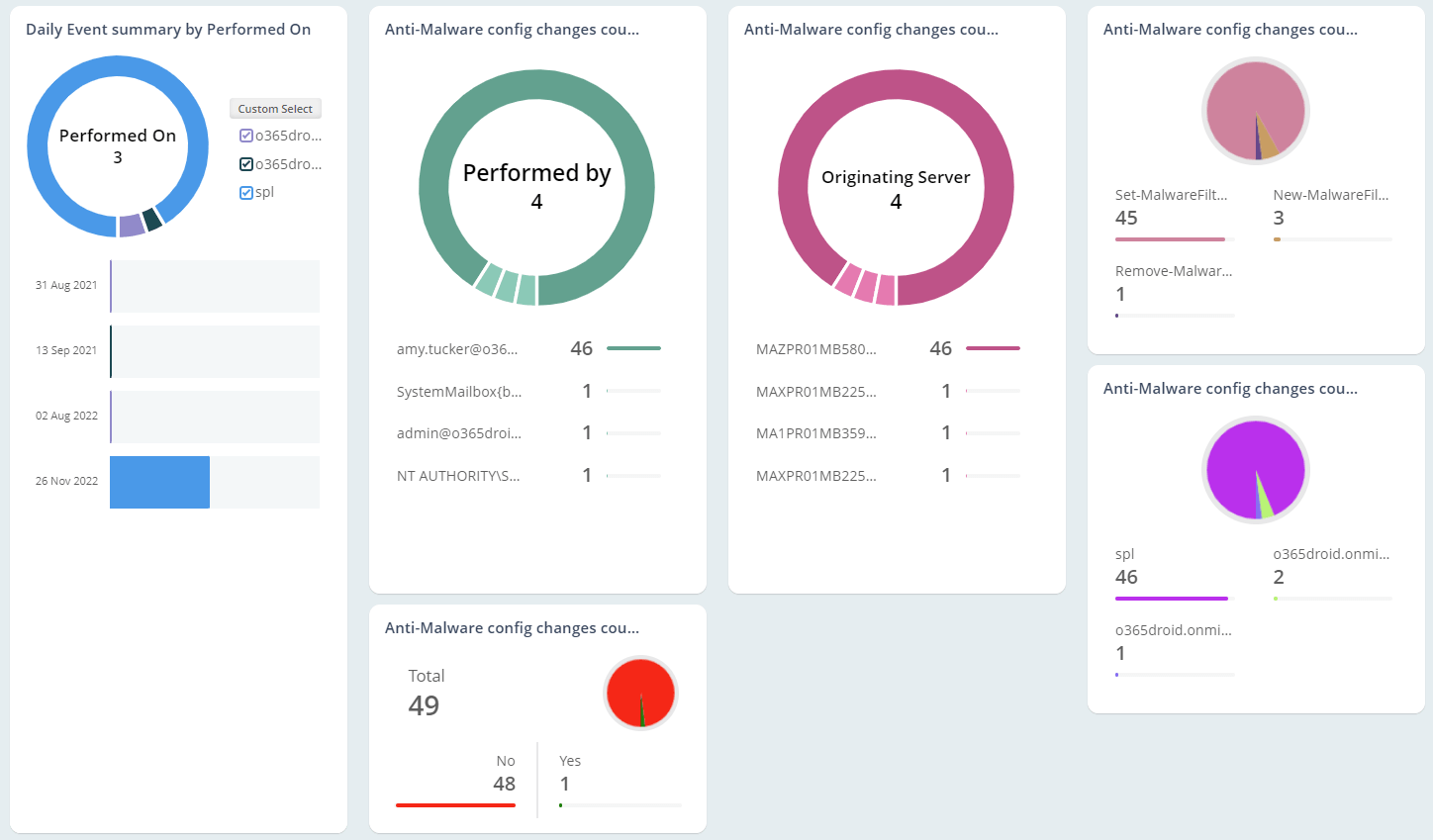This screenshot has width=1433, height=840.
Task: Click the red No count bar
Action: (x=455, y=805)
